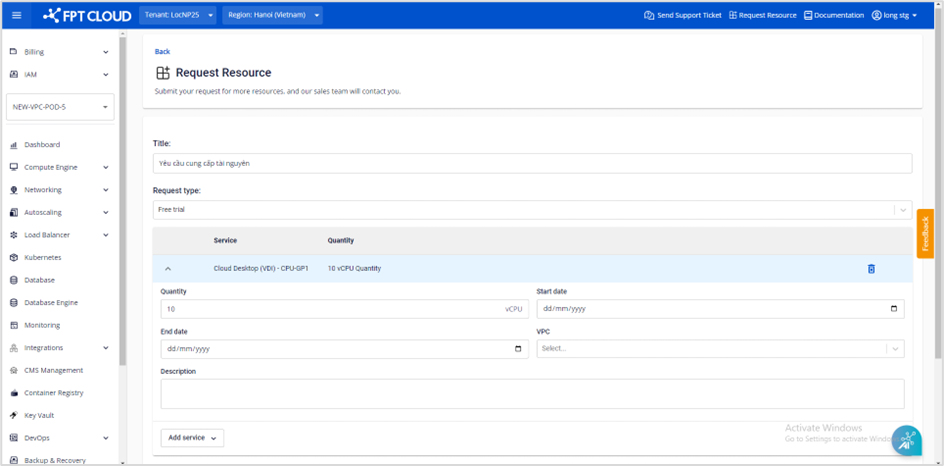Click the Back link

pos(162,51)
